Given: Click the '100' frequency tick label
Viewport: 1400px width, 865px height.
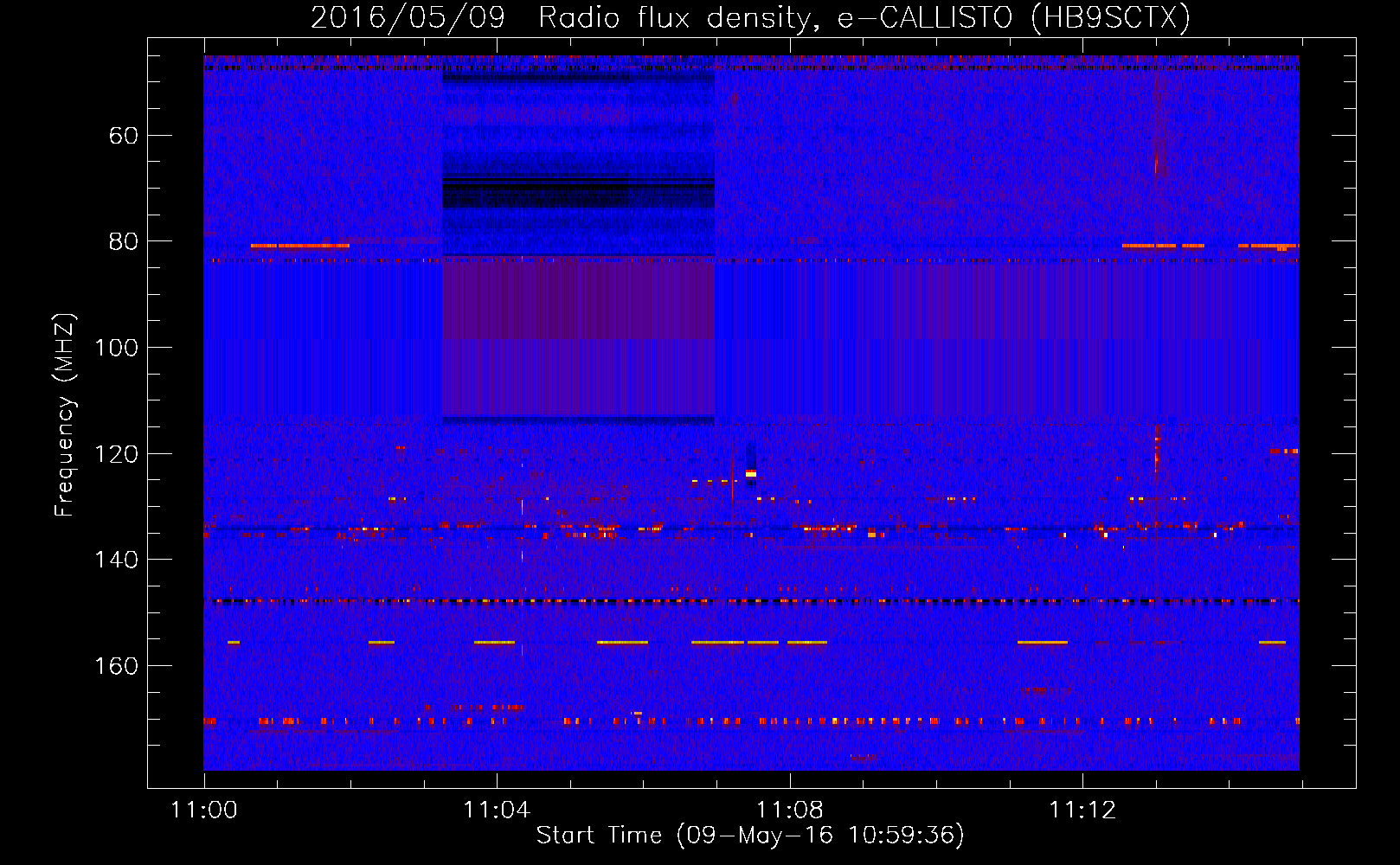Looking at the screenshot, I should (116, 348).
